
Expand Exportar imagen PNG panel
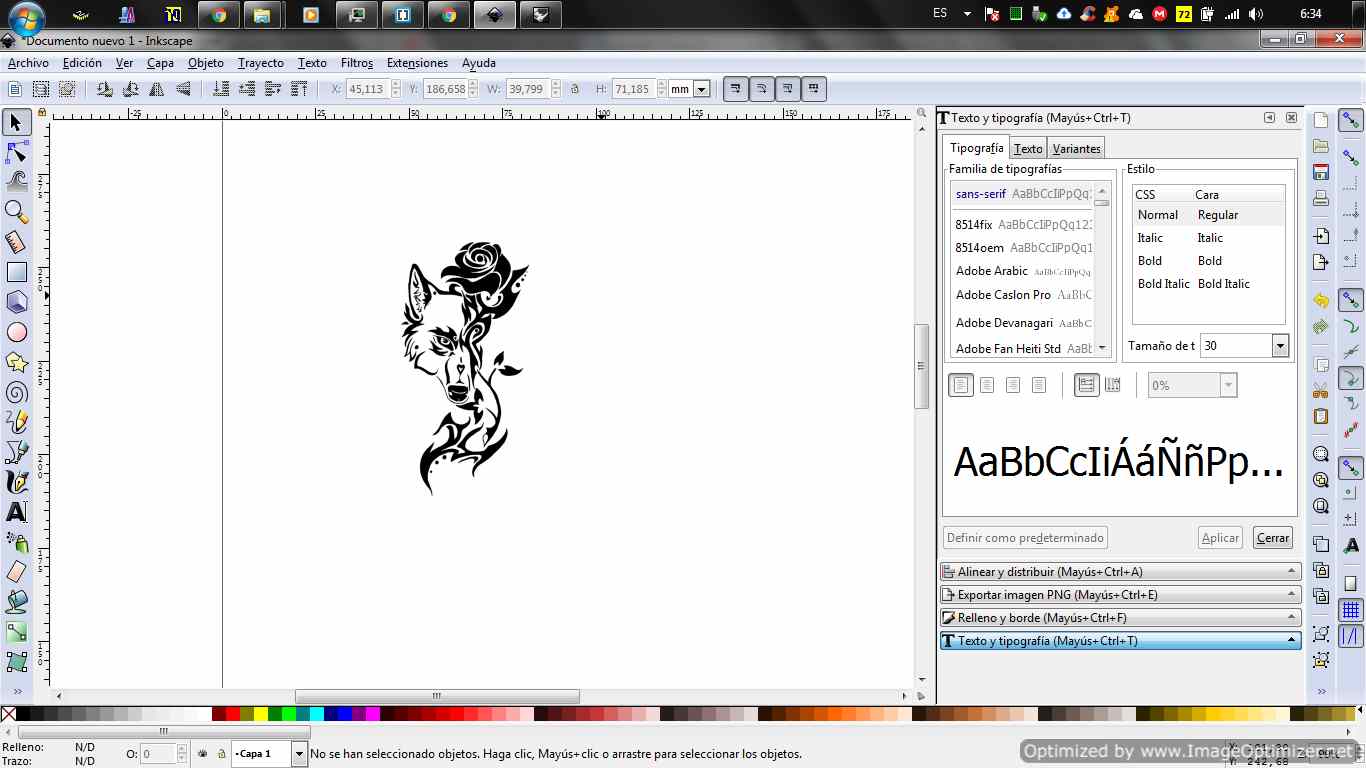[1120, 595]
